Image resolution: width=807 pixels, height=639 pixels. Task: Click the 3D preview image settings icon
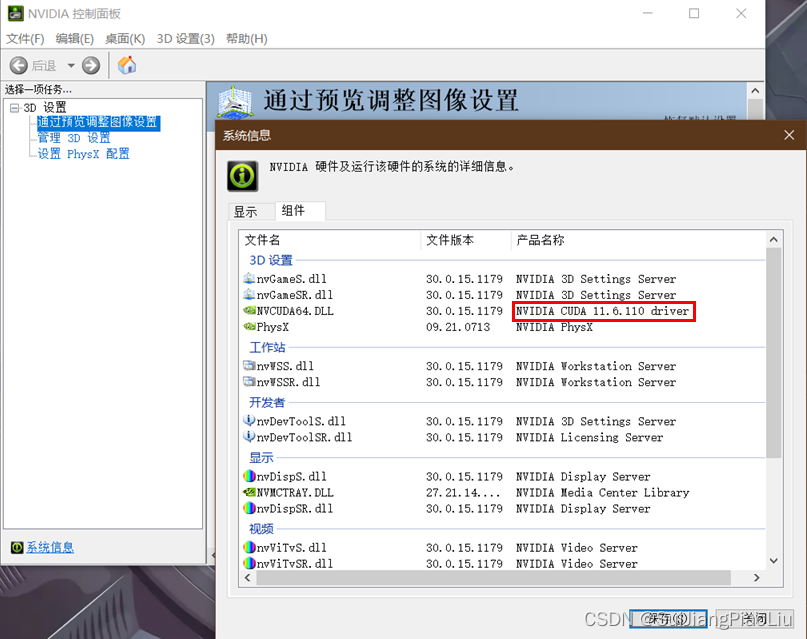tap(235, 101)
